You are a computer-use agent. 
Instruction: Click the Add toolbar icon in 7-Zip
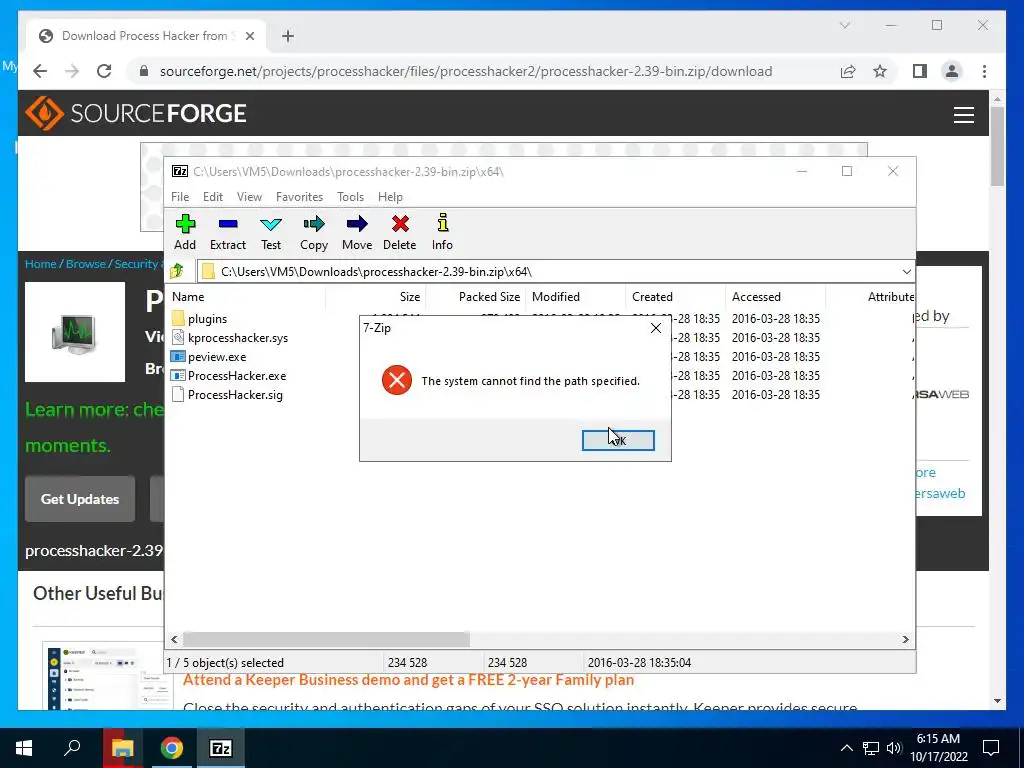click(x=185, y=224)
